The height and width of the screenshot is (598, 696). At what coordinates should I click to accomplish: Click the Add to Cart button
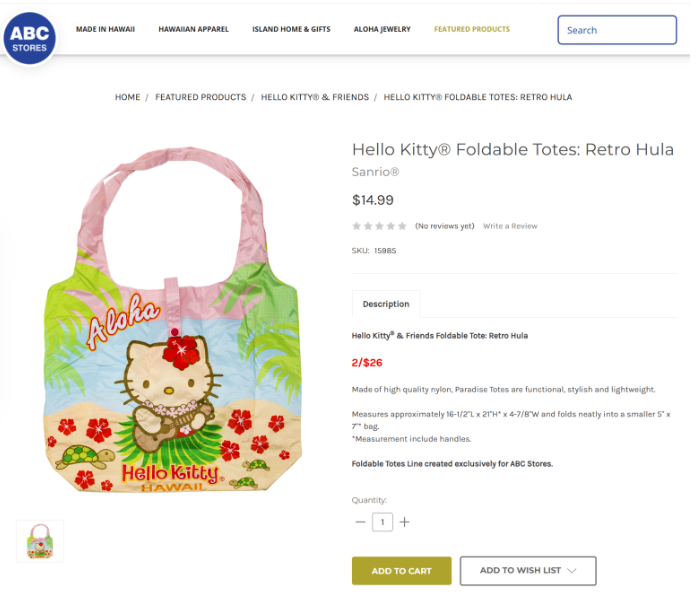tap(401, 571)
